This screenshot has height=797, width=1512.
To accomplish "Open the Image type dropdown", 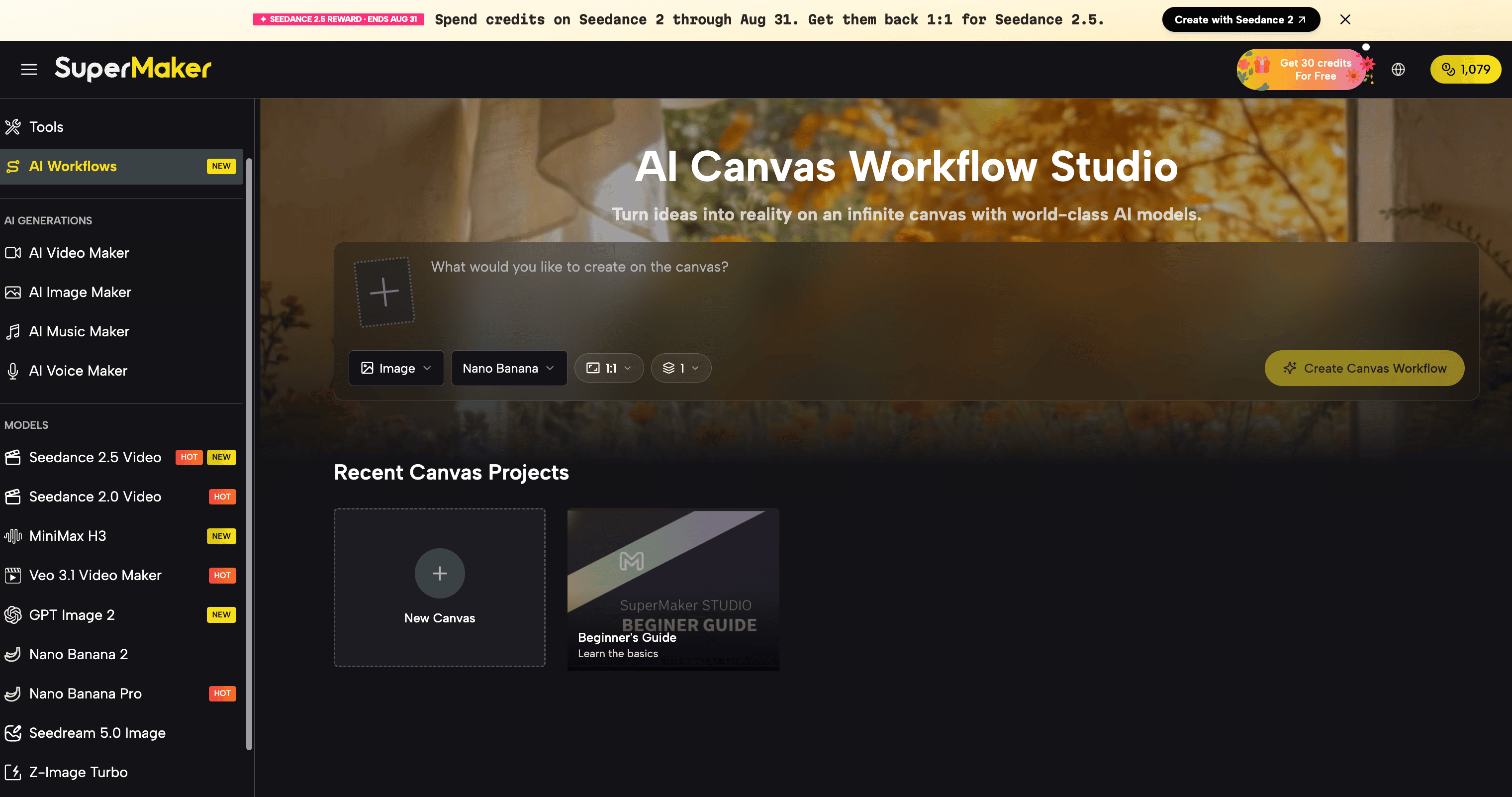I will 396,368.
